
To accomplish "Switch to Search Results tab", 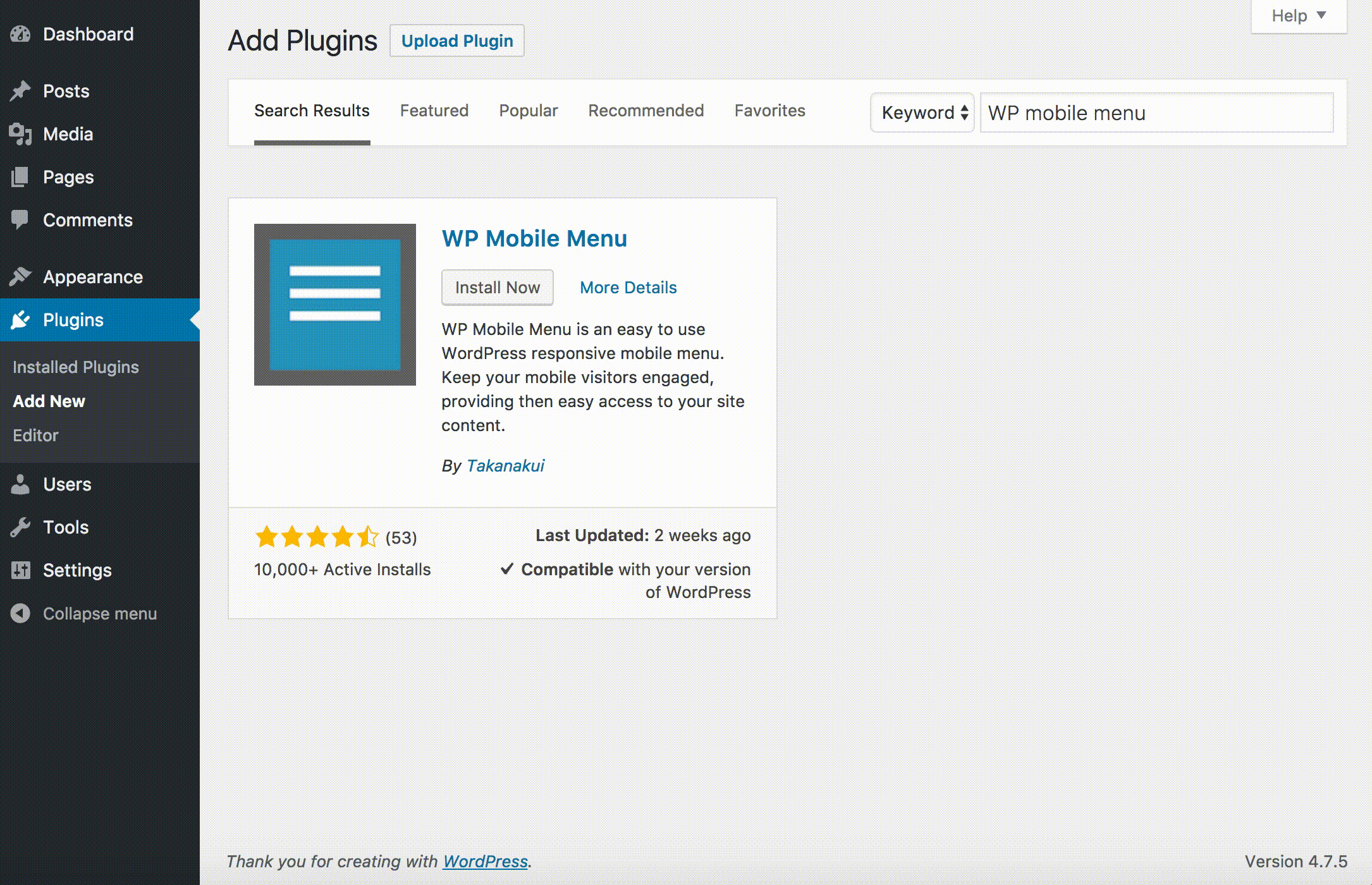I will click(x=312, y=111).
